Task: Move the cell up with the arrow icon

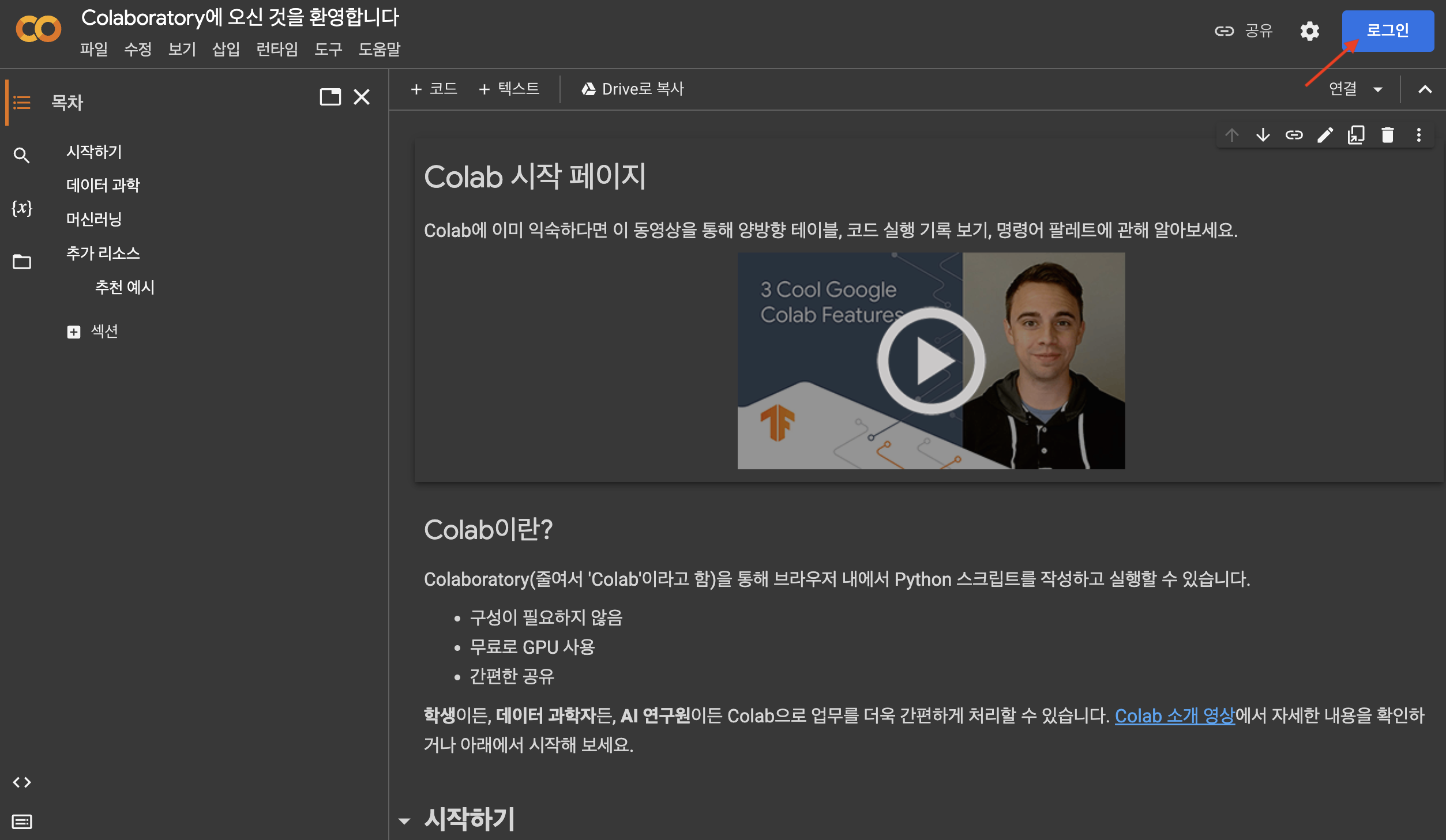Action: [1232, 135]
